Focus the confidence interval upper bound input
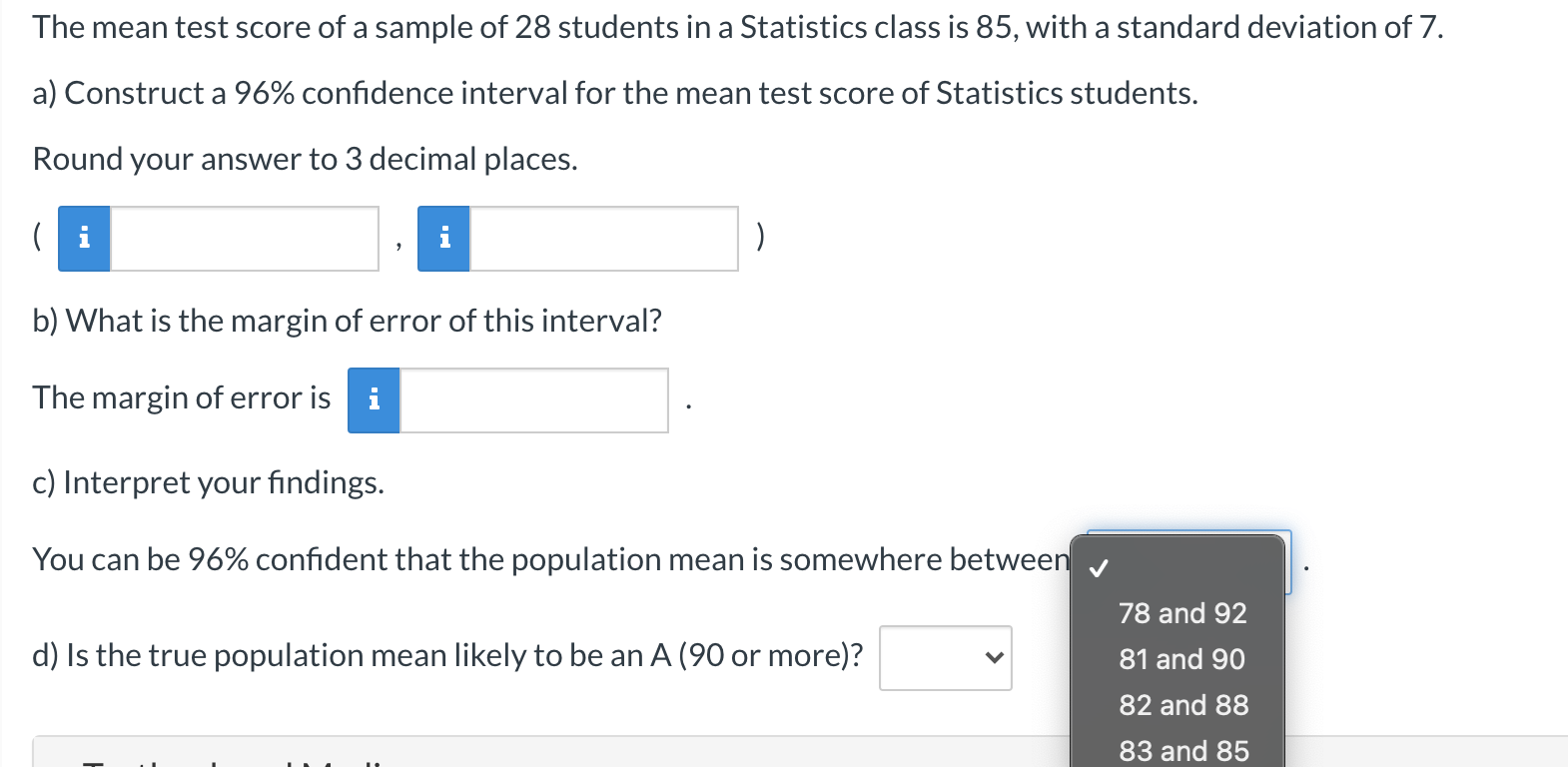Image resolution: width=1568 pixels, height=767 pixels. (603, 239)
